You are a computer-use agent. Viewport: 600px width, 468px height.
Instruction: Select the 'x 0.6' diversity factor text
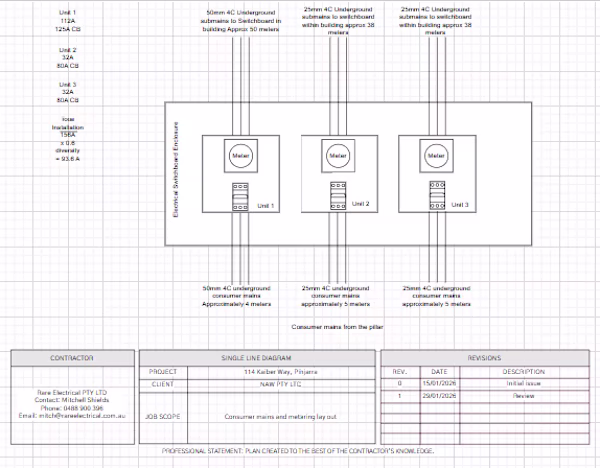(68, 143)
